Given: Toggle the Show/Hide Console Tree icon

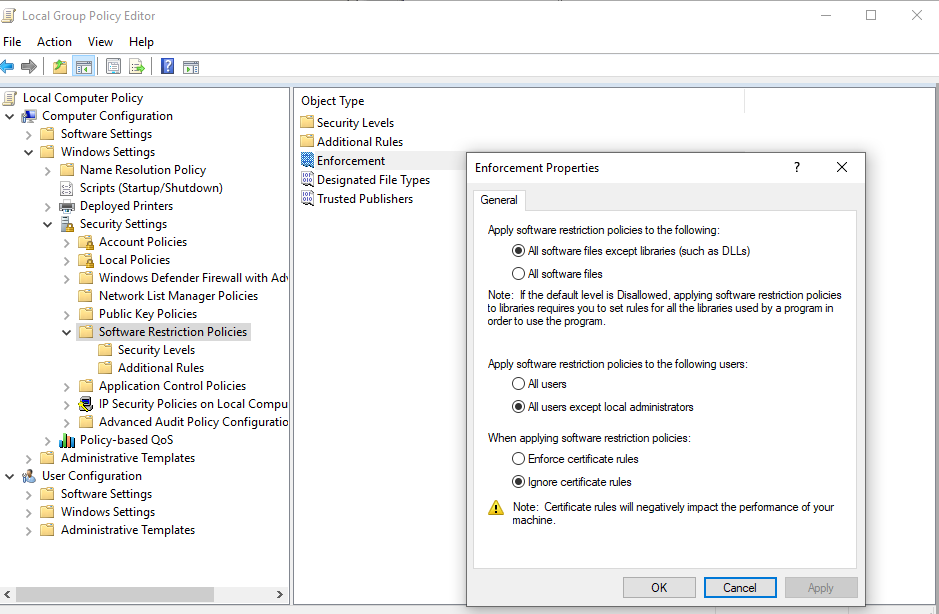Looking at the screenshot, I should 84,66.
